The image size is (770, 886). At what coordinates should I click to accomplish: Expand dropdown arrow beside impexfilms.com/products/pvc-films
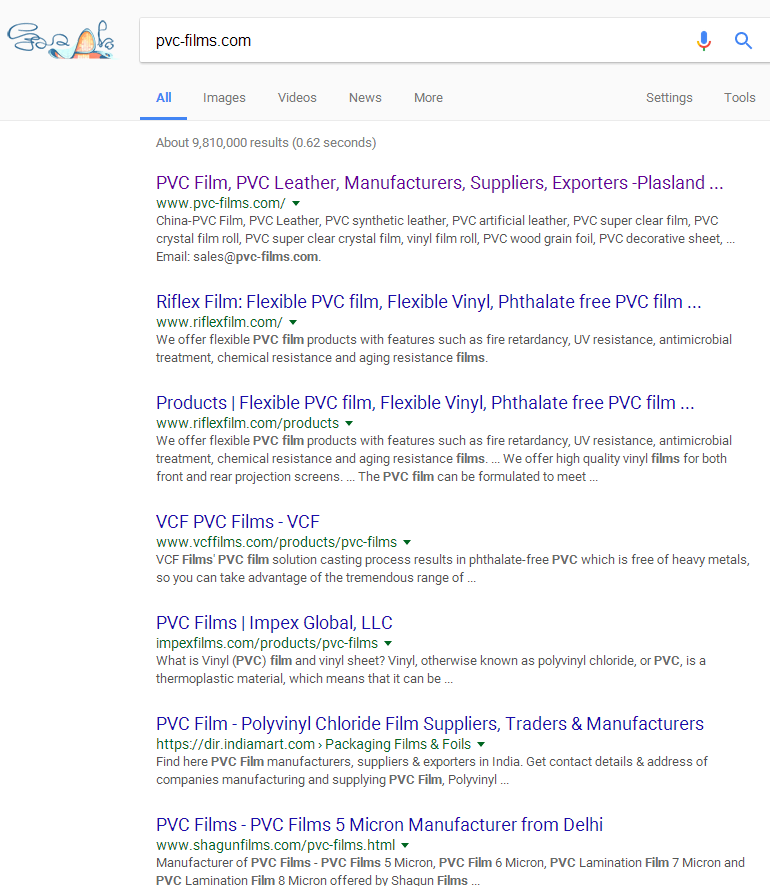tap(388, 644)
